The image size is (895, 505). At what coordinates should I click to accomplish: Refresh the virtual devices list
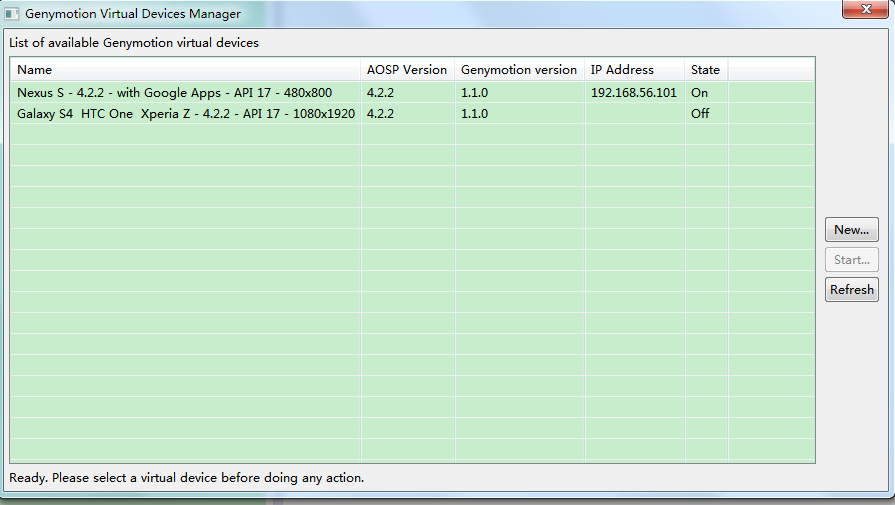point(851,289)
